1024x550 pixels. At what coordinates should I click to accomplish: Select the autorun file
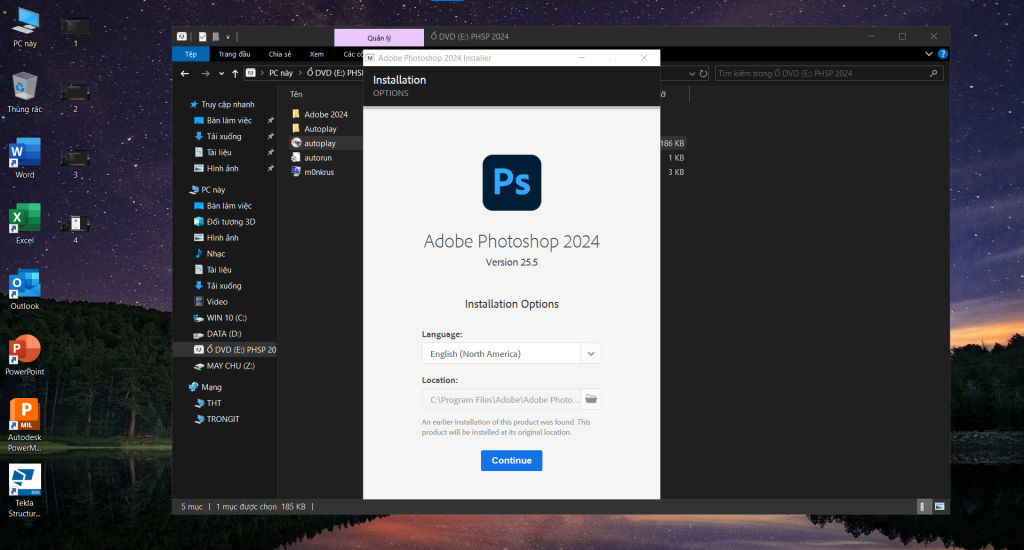click(317, 157)
